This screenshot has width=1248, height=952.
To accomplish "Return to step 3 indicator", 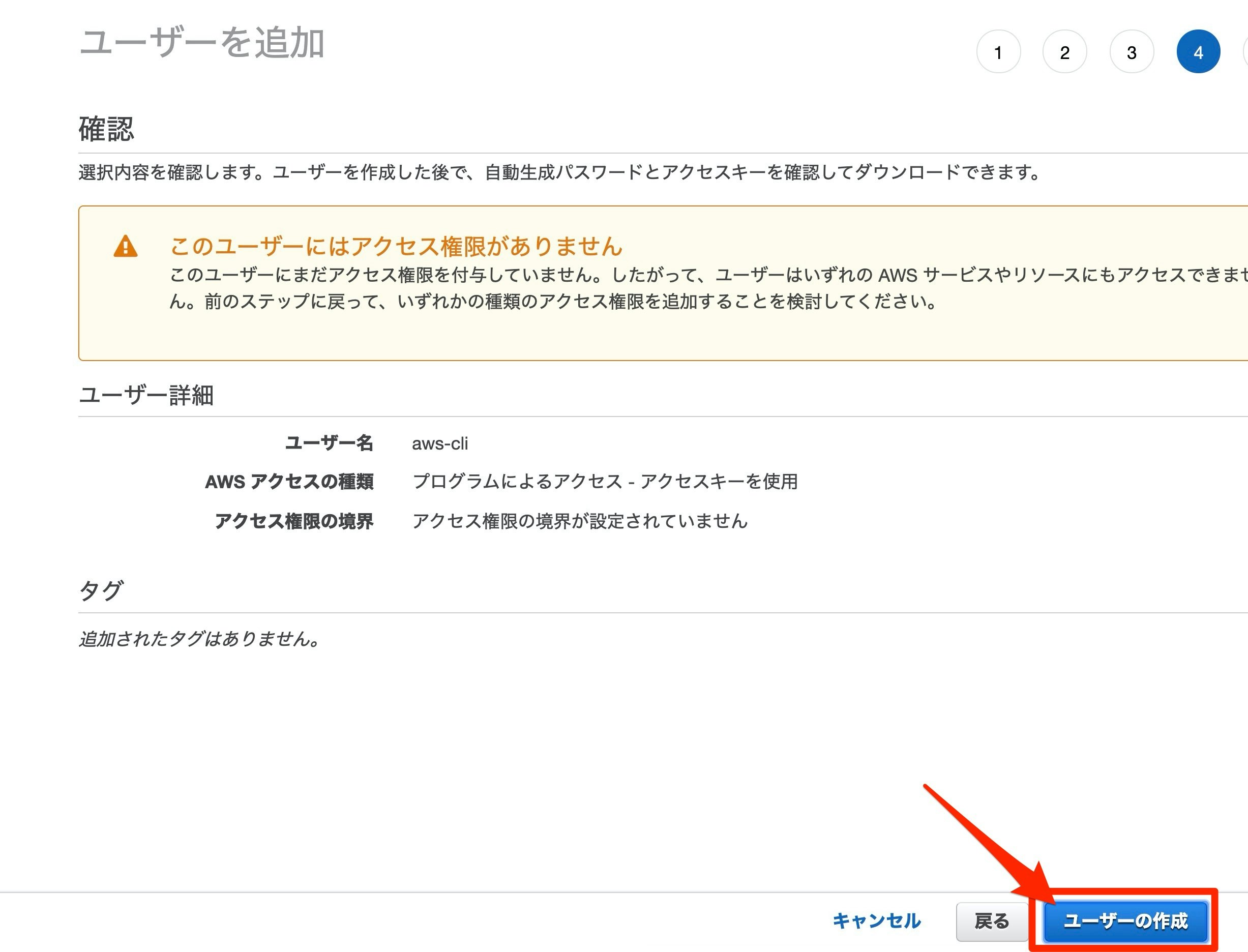I will tap(1131, 52).
